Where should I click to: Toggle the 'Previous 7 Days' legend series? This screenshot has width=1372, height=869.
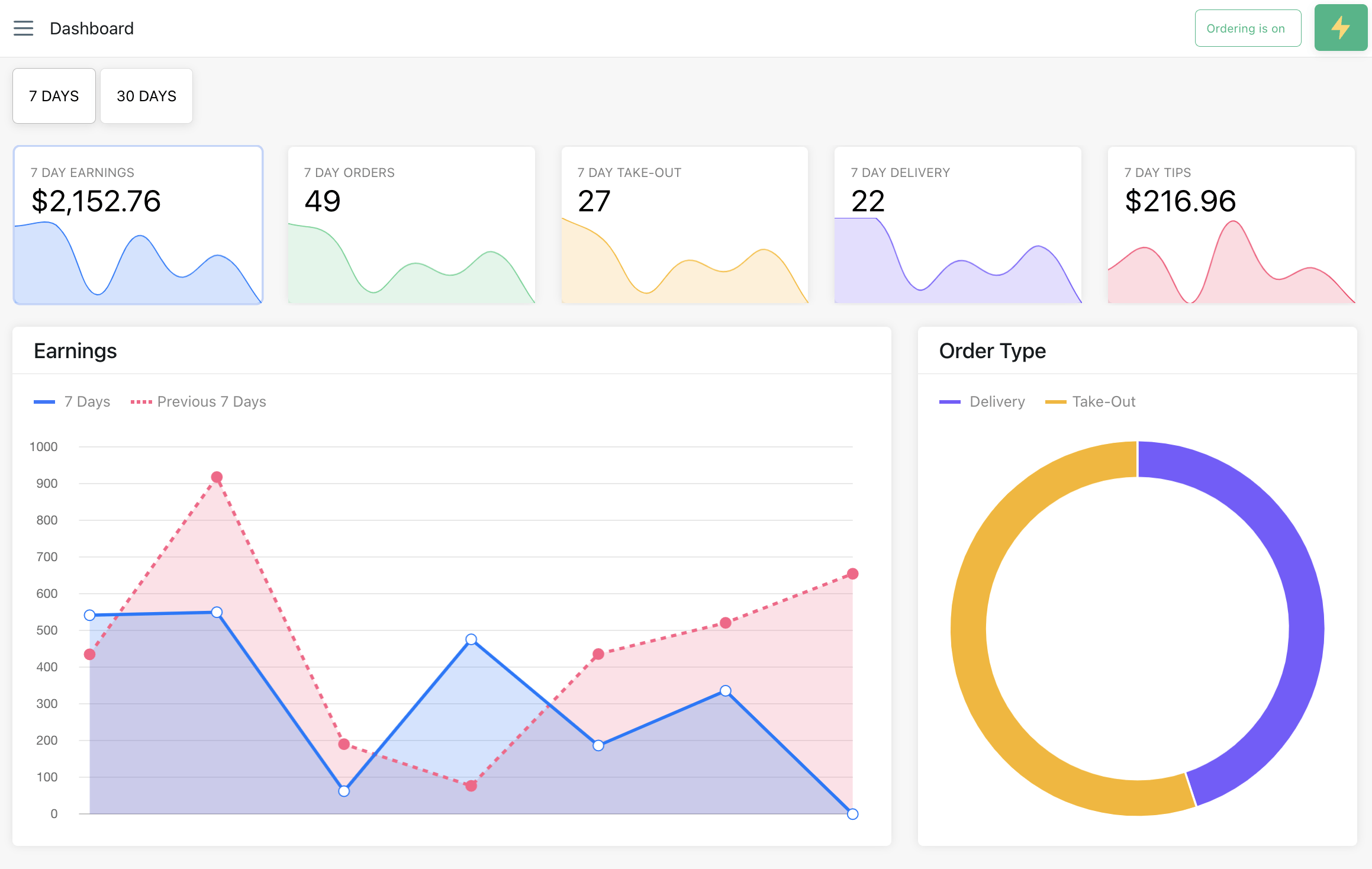coord(198,401)
